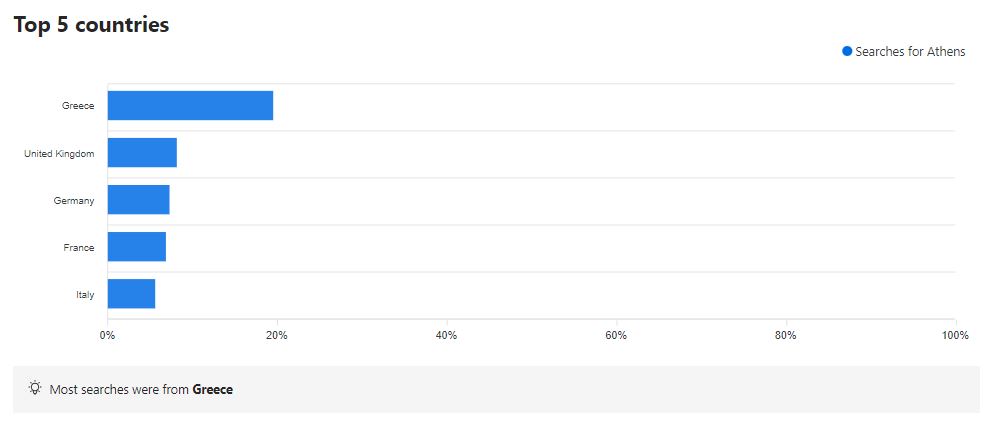Click the 100% axis tick label
The image size is (989, 433).
(954, 335)
